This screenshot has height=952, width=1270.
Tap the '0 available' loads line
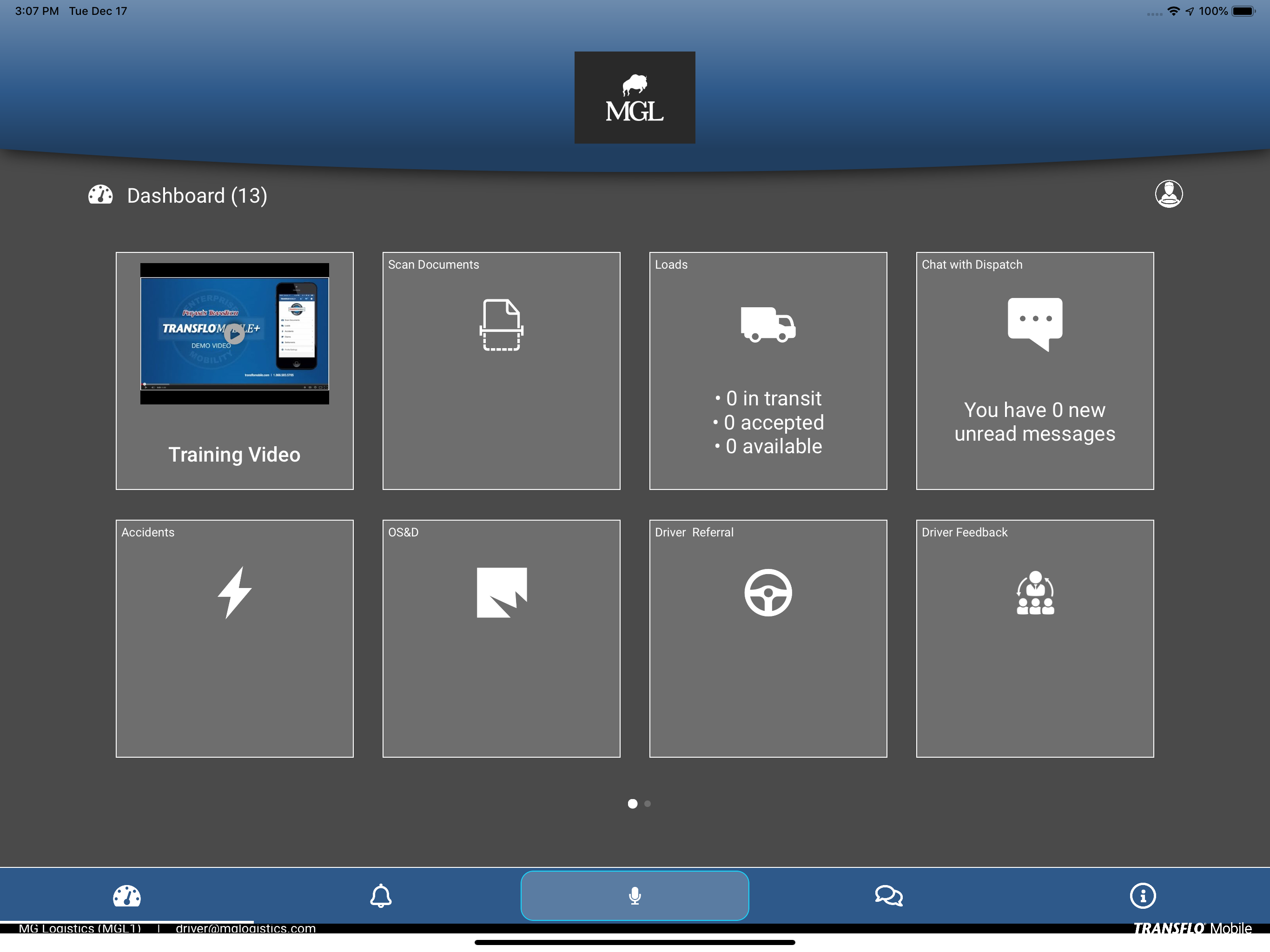click(x=768, y=446)
